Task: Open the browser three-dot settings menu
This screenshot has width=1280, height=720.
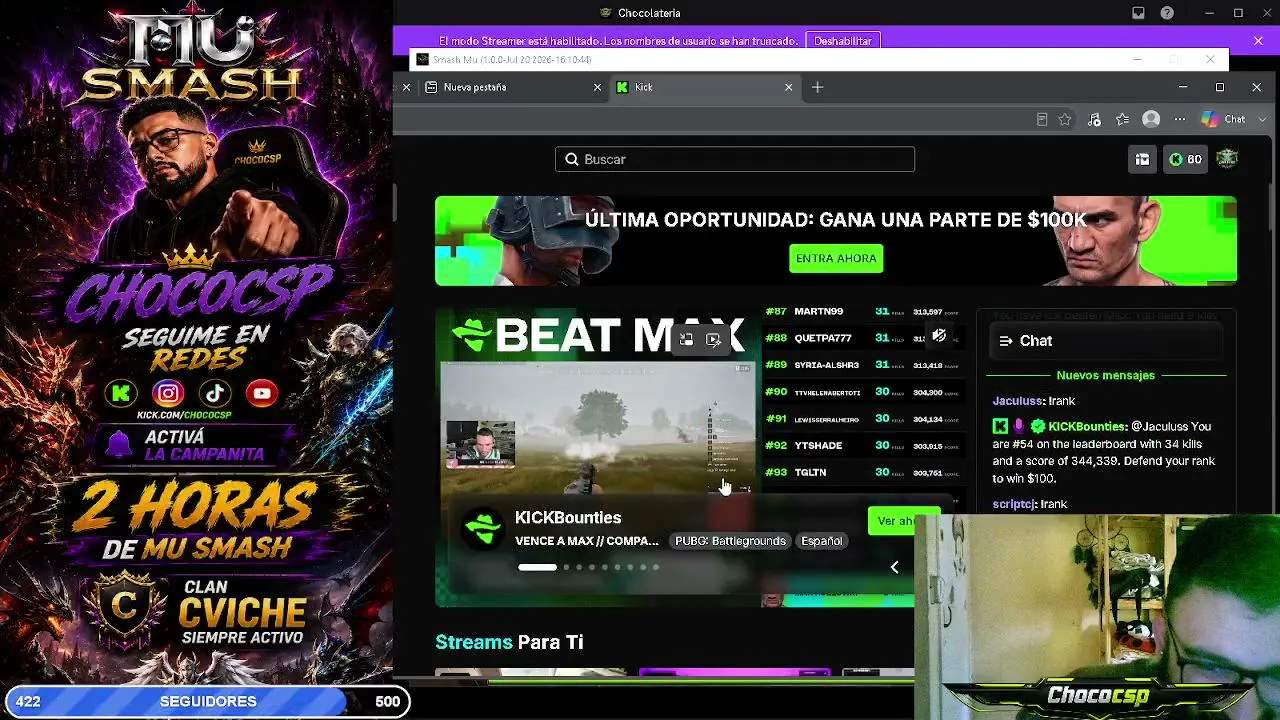Action: (x=1180, y=119)
